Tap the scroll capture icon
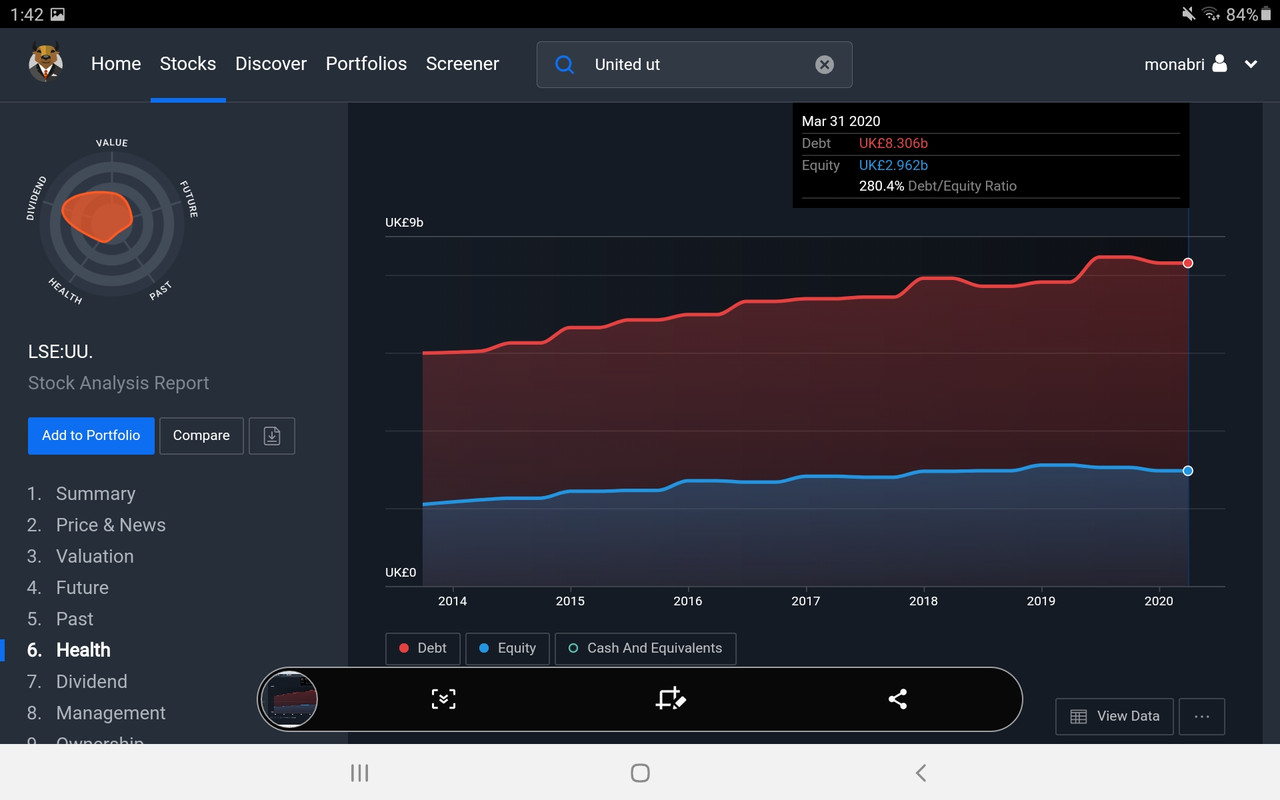This screenshot has width=1280, height=800. 443,699
